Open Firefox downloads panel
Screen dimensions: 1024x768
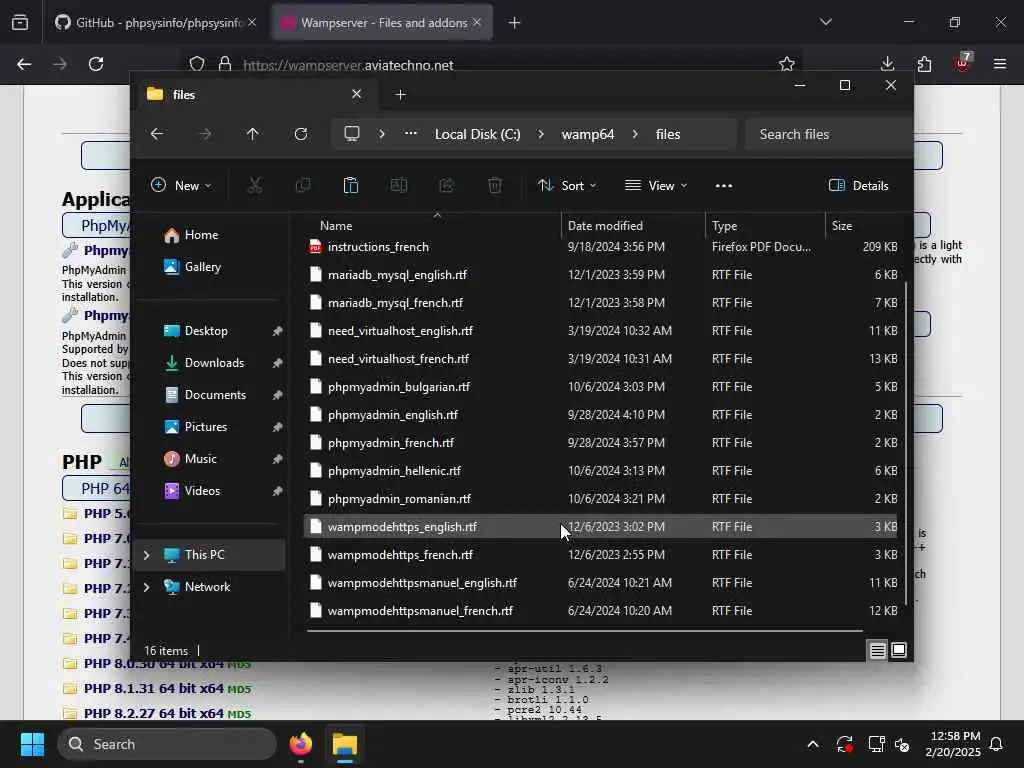(887, 64)
